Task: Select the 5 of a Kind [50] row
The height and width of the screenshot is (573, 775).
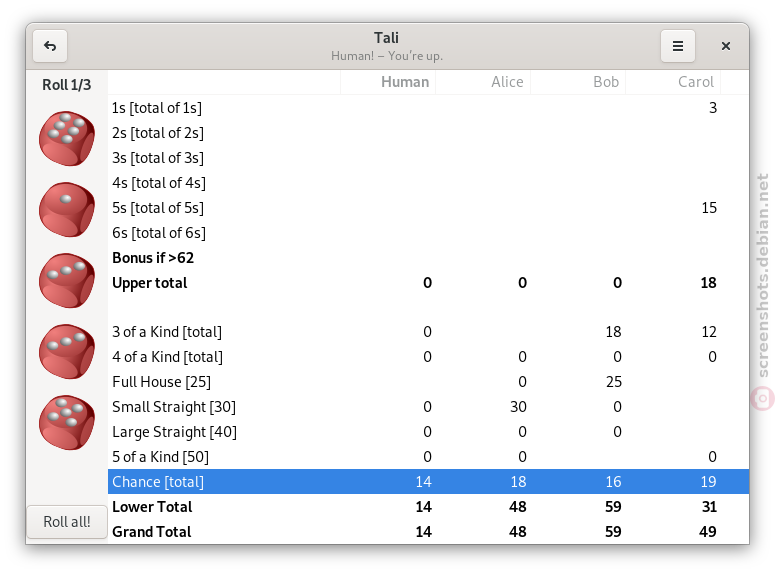Action: 428,457
